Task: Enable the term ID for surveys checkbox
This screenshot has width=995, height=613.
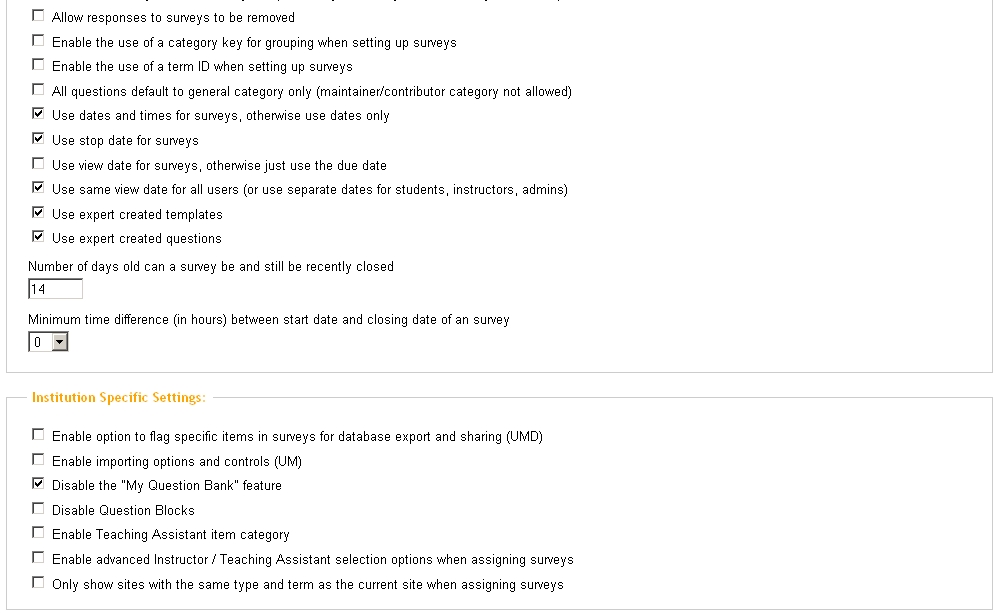Action: tap(38, 65)
